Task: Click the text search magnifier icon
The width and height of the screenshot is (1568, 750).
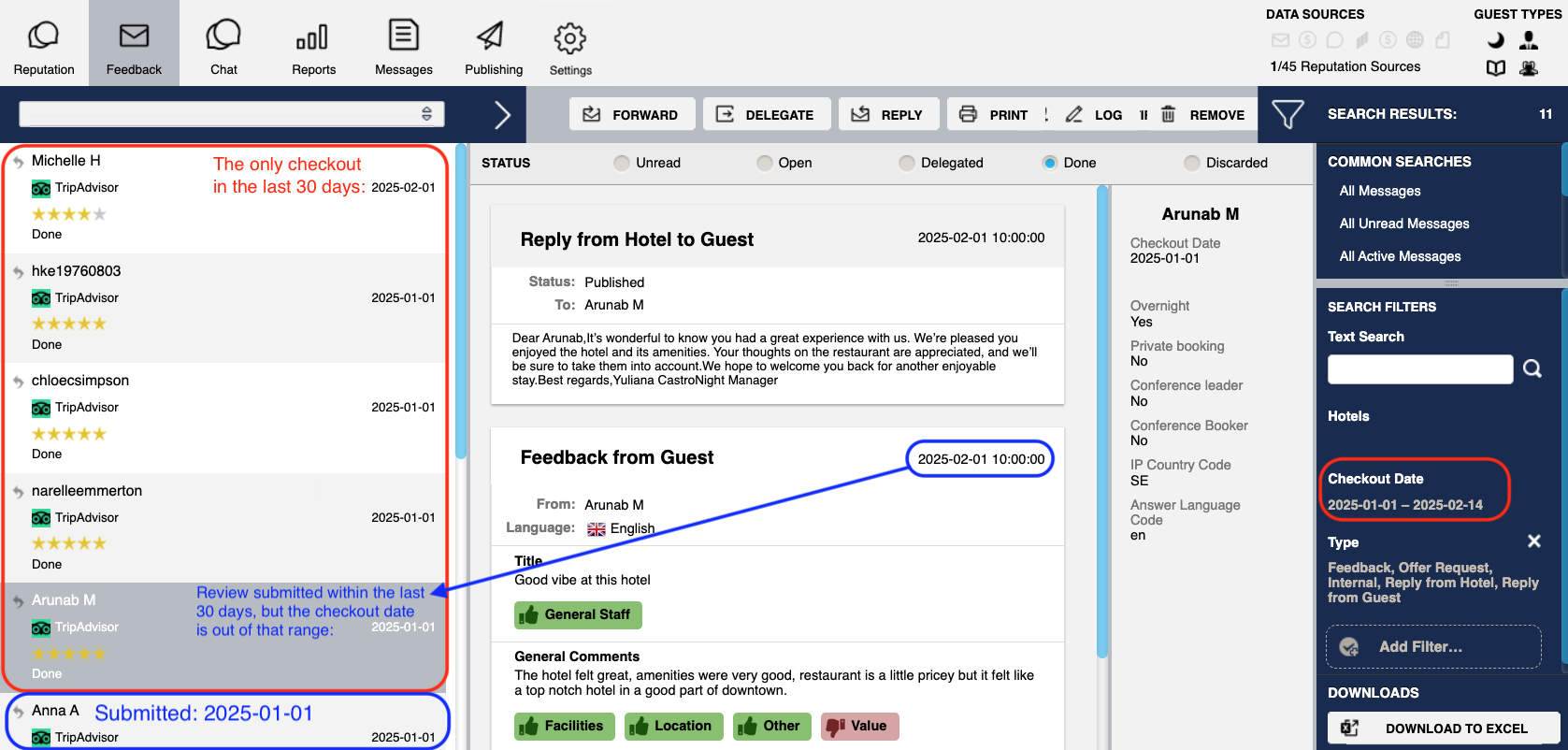Action: point(1532,368)
